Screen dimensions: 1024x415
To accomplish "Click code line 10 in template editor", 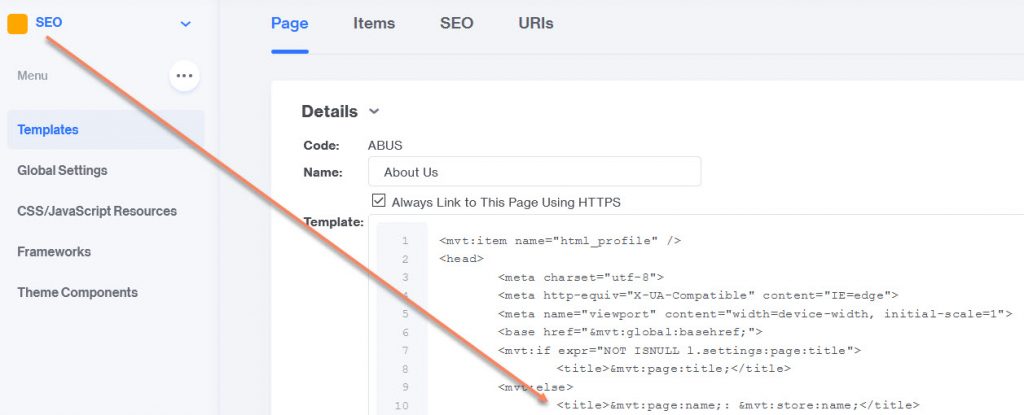I will [738, 406].
